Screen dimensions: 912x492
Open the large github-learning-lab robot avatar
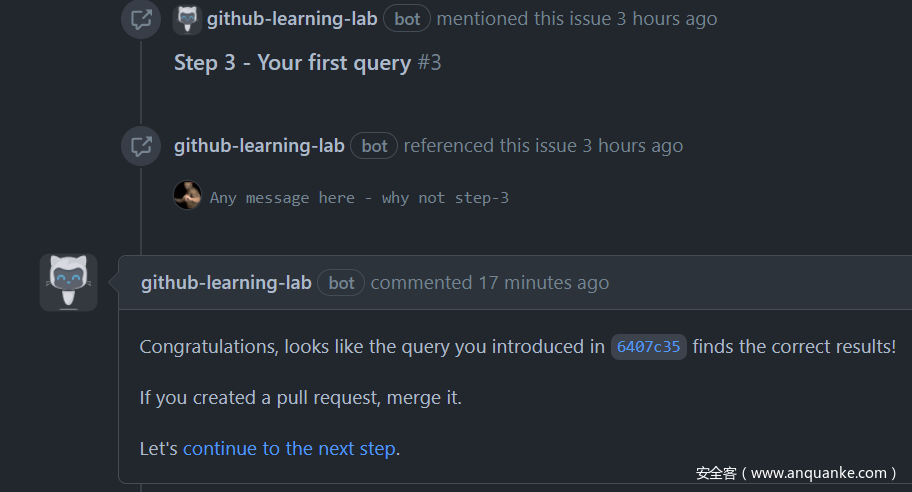tap(68, 282)
